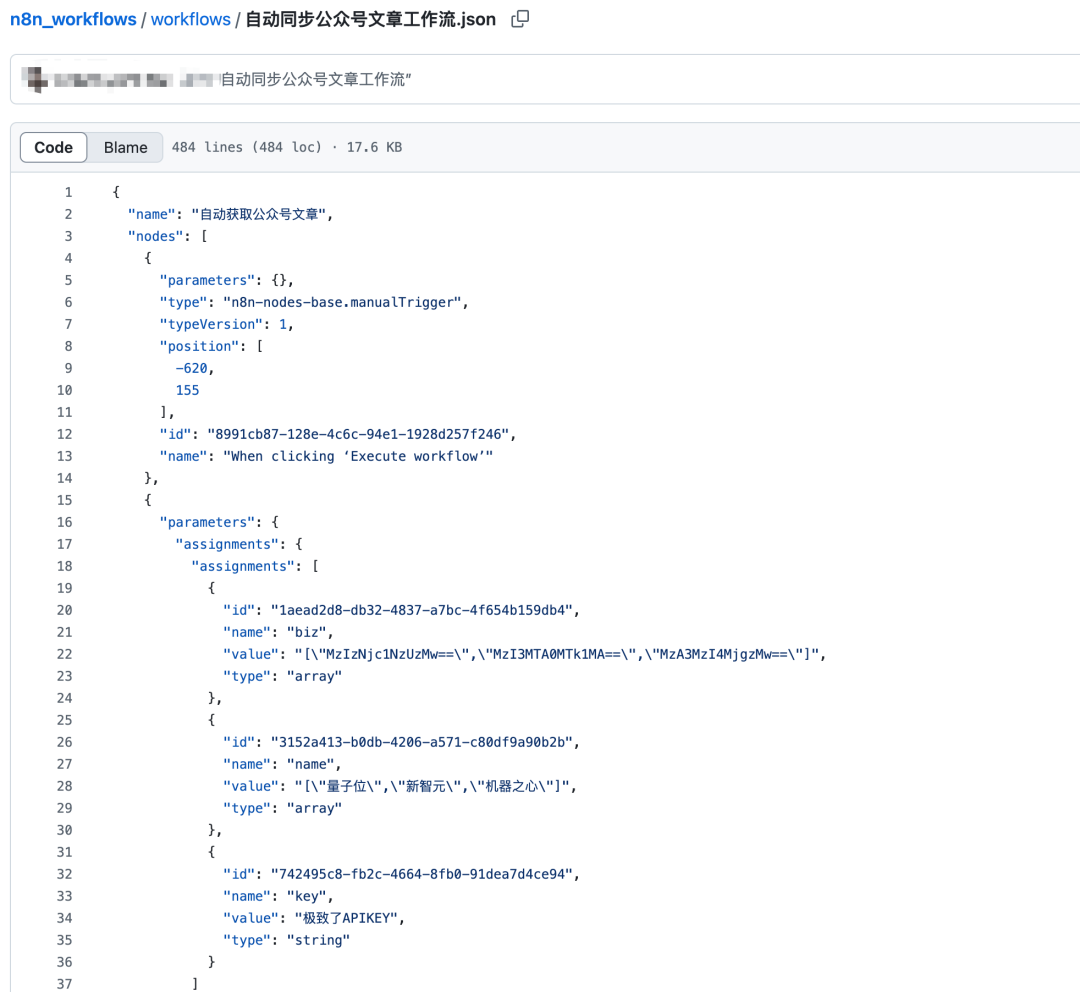Select line number 1 in the gutter
This screenshot has height=992, width=1080.
(x=68, y=192)
